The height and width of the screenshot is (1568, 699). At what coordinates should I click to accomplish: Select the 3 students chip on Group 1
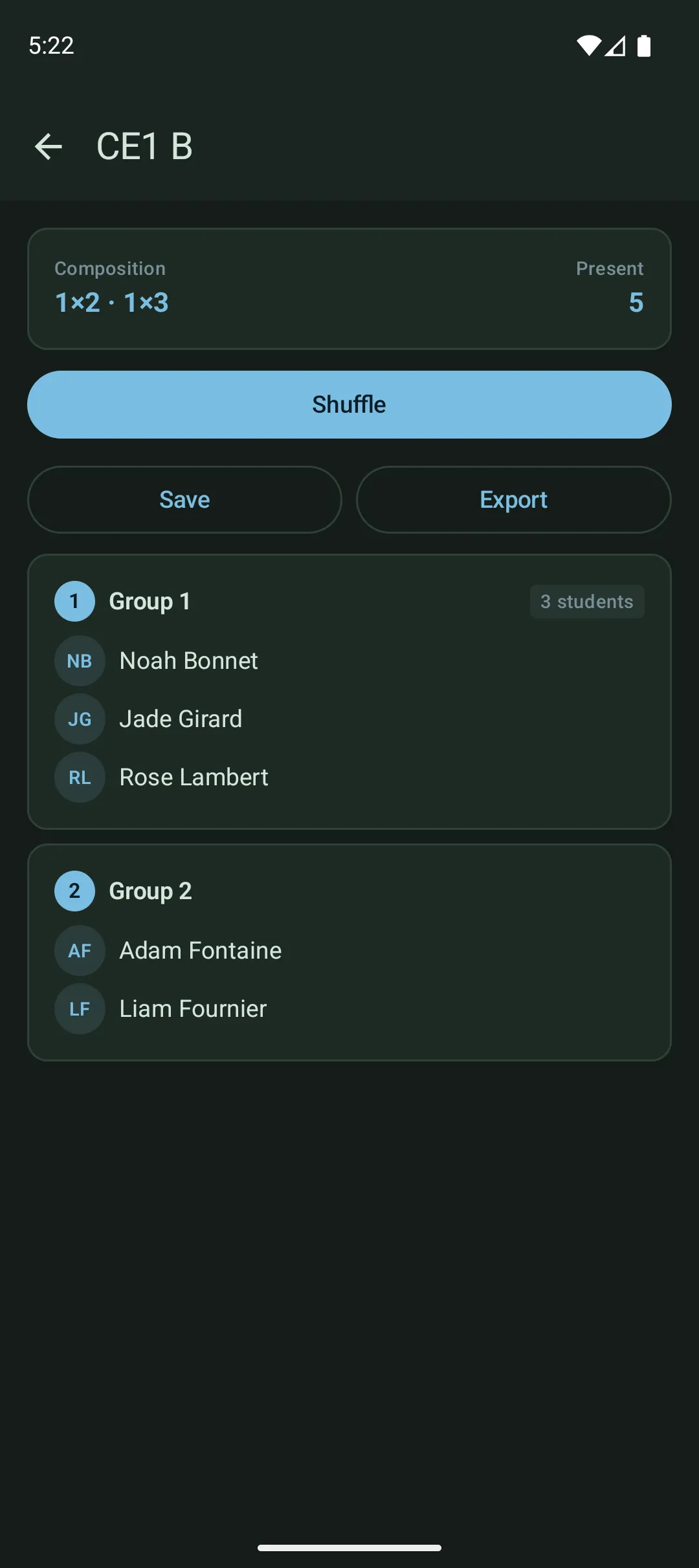586,601
